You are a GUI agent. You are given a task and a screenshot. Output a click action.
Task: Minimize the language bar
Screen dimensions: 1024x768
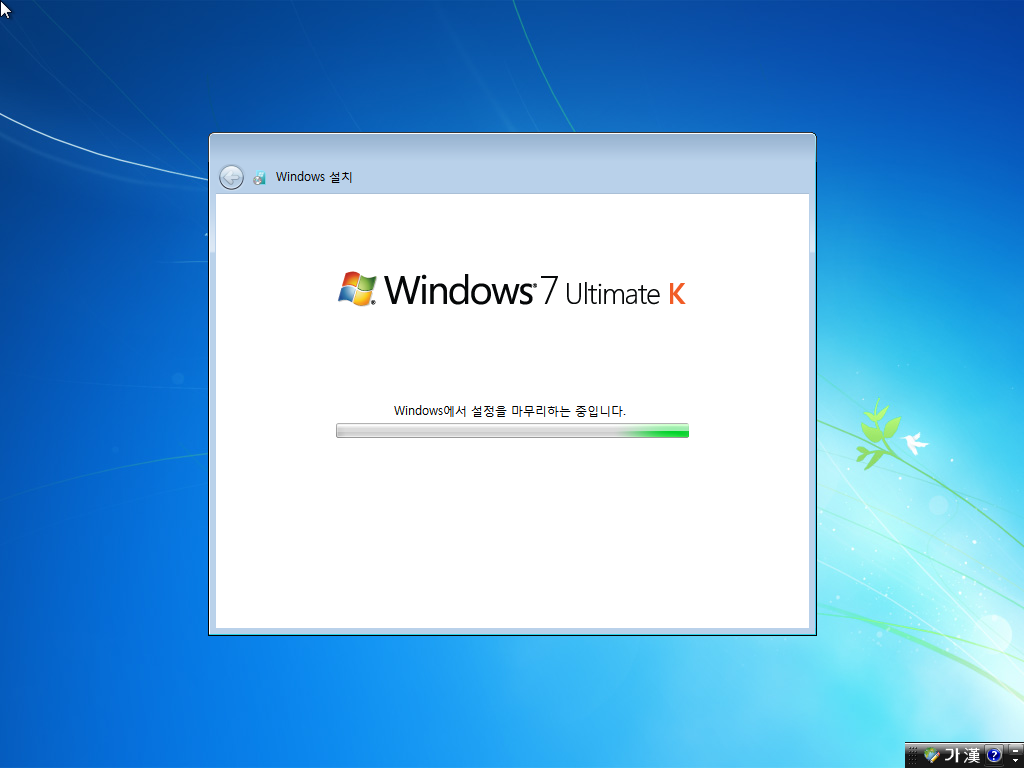click(1014, 750)
